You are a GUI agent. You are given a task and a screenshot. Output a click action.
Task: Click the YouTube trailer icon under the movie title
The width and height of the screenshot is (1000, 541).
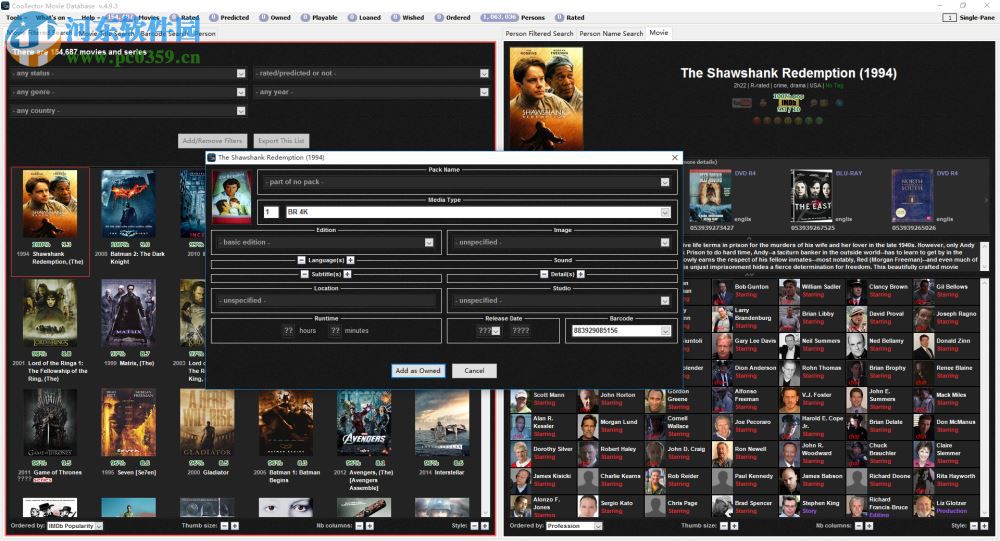coord(741,103)
